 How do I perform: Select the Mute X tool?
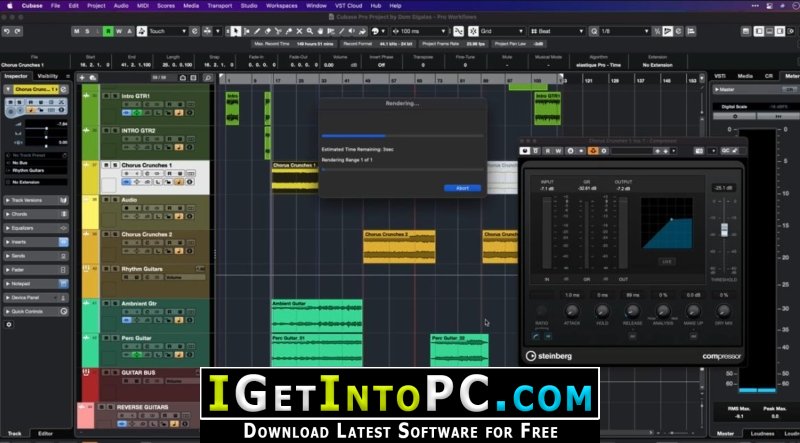[299, 31]
